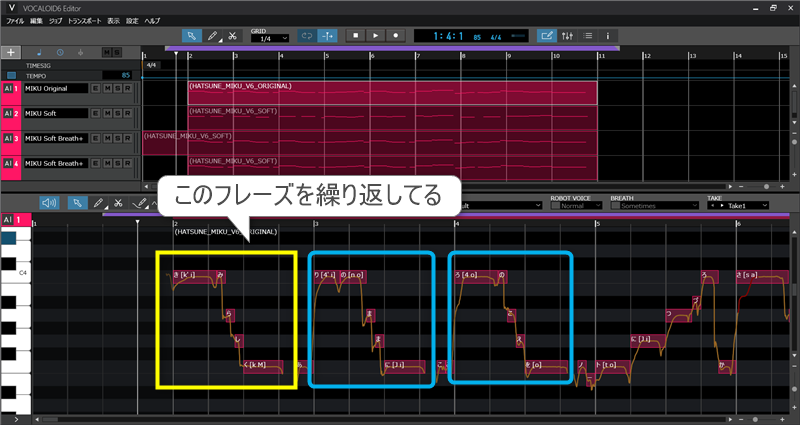Click the MIKU Original track name field
The width and height of the screenshot is (800, 425).
[x=56, y=88]
